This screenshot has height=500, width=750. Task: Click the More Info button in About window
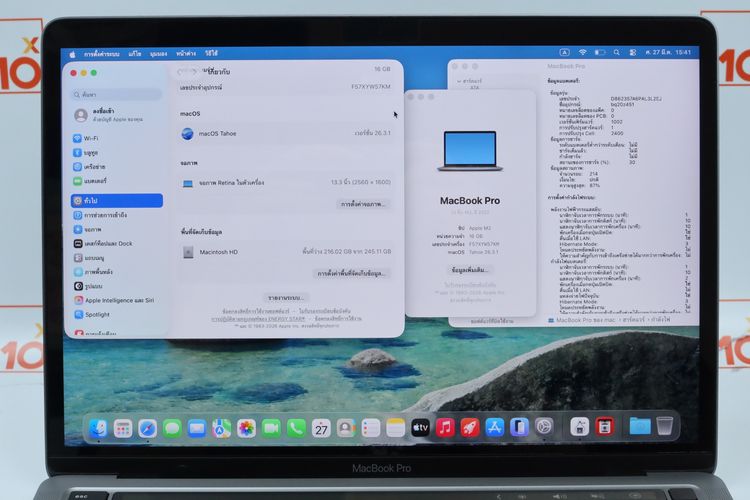470,270
